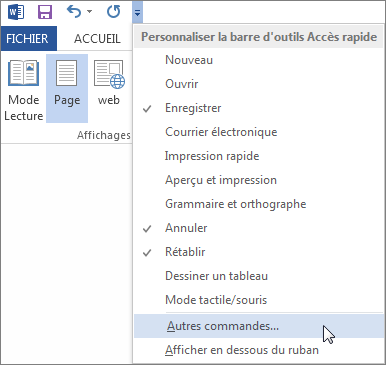This screenshot has height=365, width=386.
Task: Enable Aperçu et impression option
Action: (x=258, y=180)
